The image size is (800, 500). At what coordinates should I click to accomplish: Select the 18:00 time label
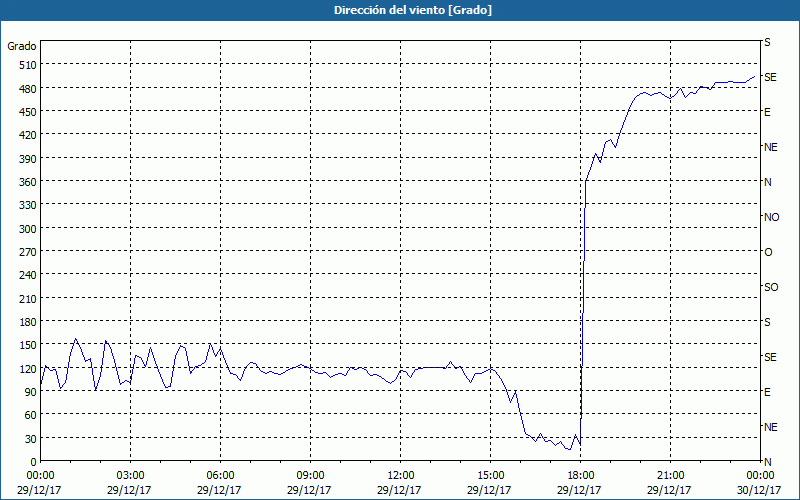[x=580, y=476]
